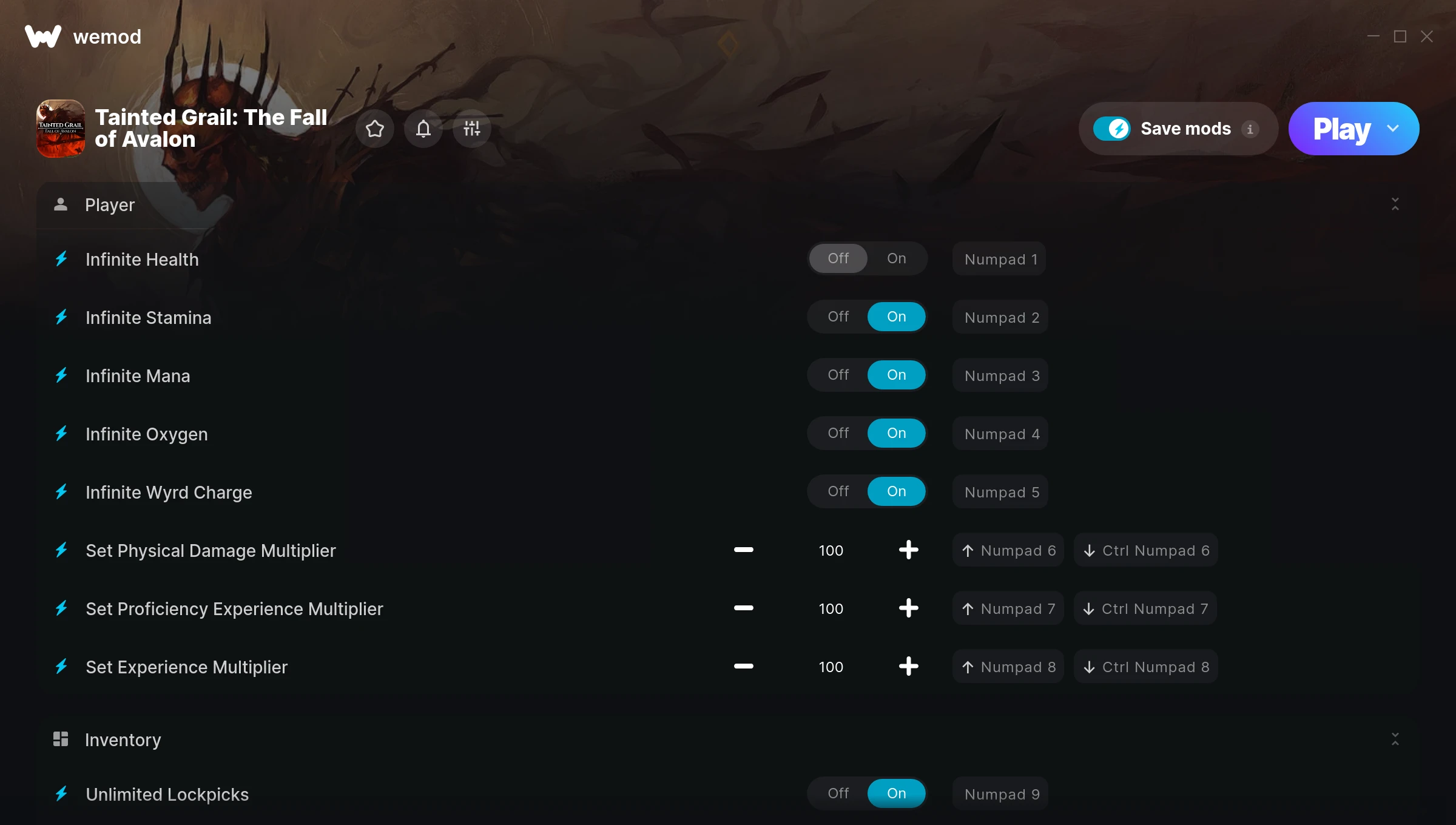The height and width of the screenshot is (825, 1456).
Task: Increase Physical Damage Multiplier with plus
Action: (908, 550)
